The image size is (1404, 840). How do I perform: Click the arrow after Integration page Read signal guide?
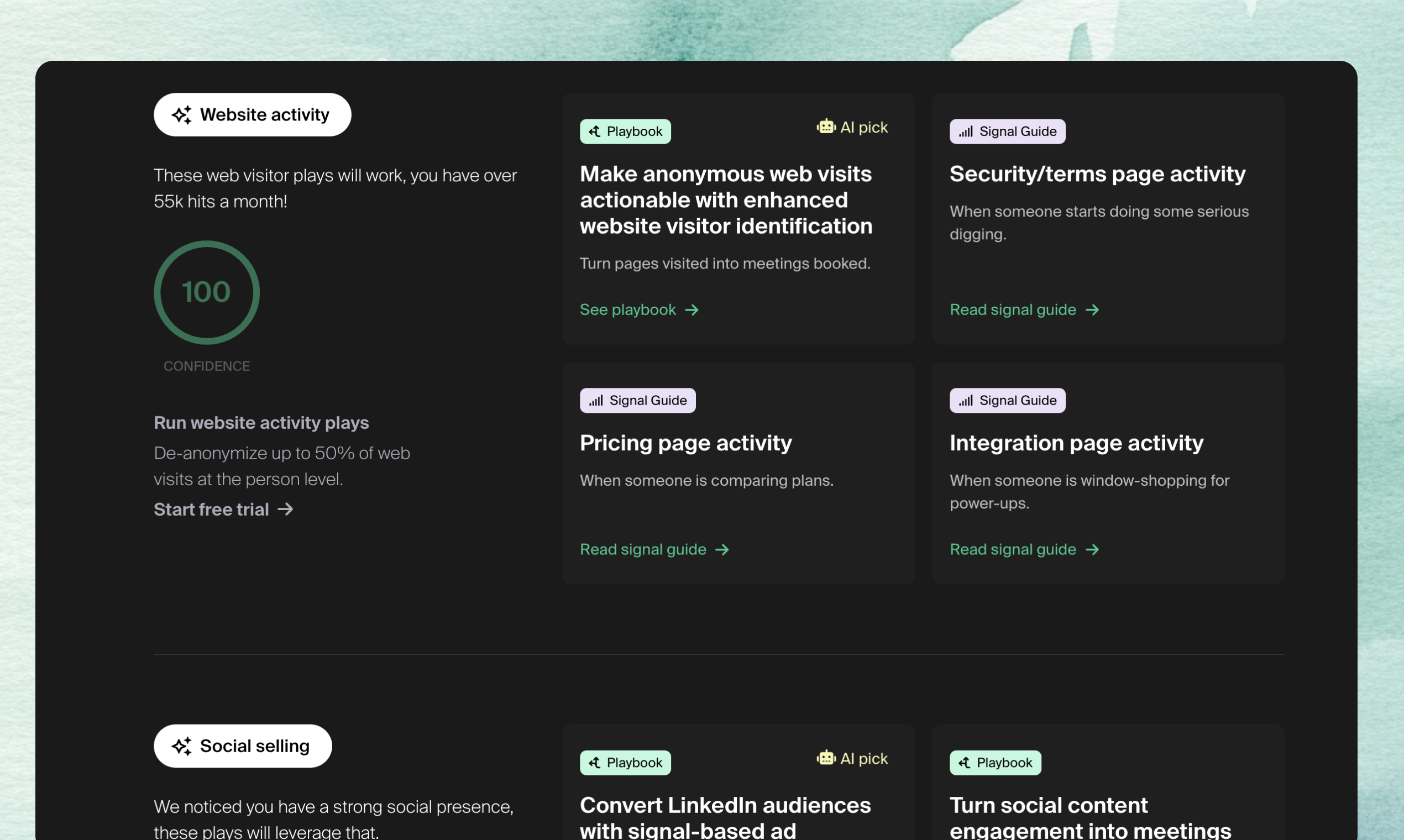tap(1092, 550)
